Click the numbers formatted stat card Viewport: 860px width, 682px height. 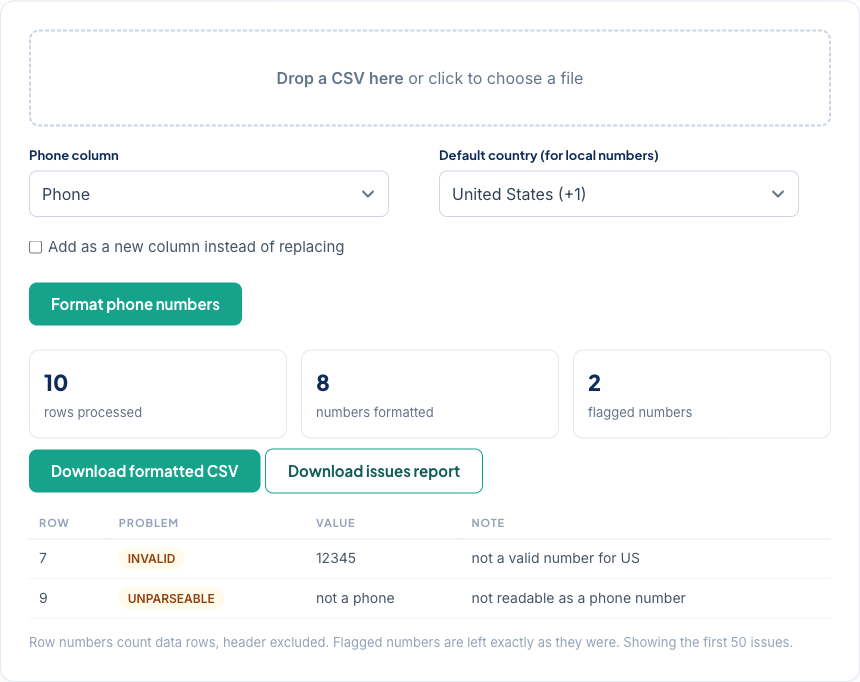tap(430, 394)
